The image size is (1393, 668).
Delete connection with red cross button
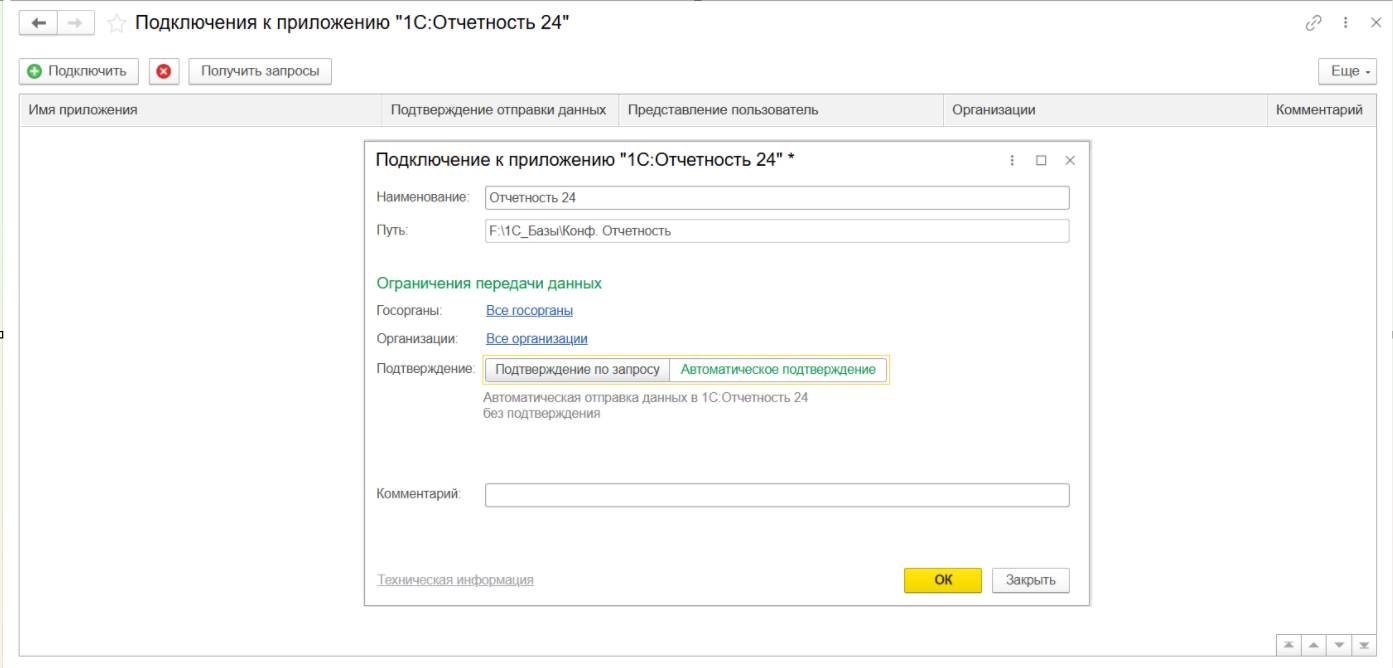(x=164, y=71)
